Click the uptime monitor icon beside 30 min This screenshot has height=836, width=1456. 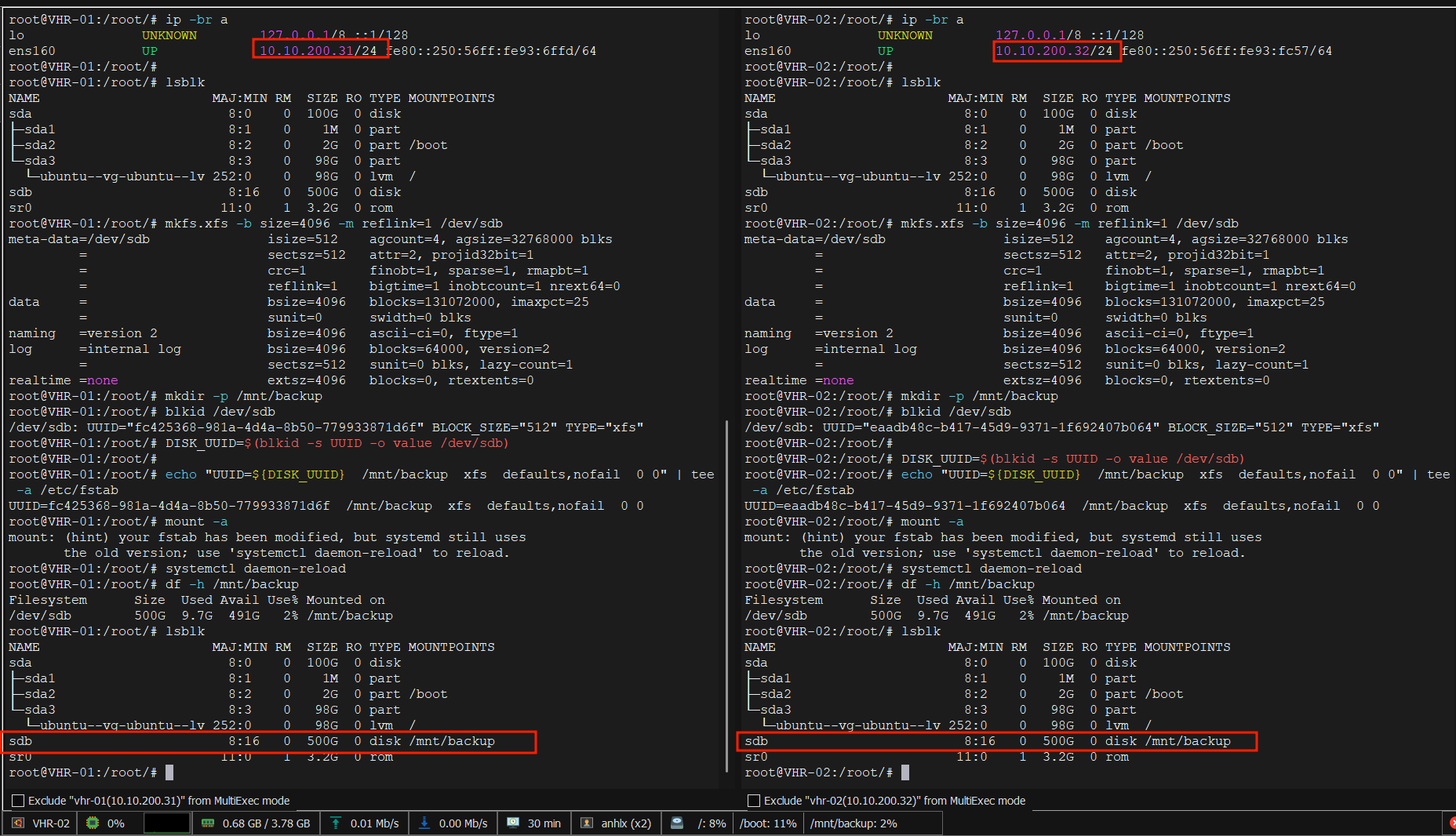point(513,823)
